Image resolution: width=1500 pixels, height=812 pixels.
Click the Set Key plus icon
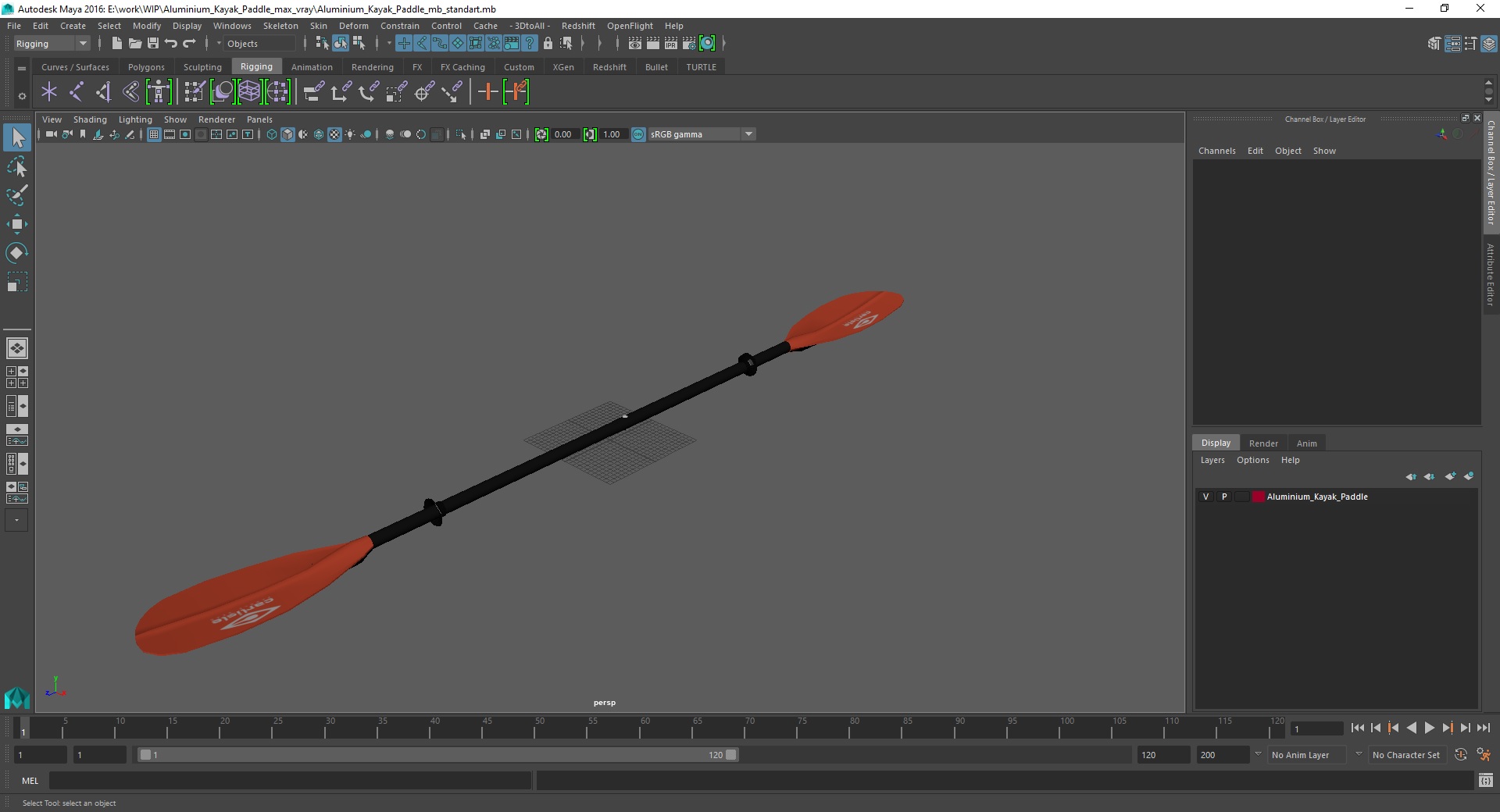coord(488,92)
